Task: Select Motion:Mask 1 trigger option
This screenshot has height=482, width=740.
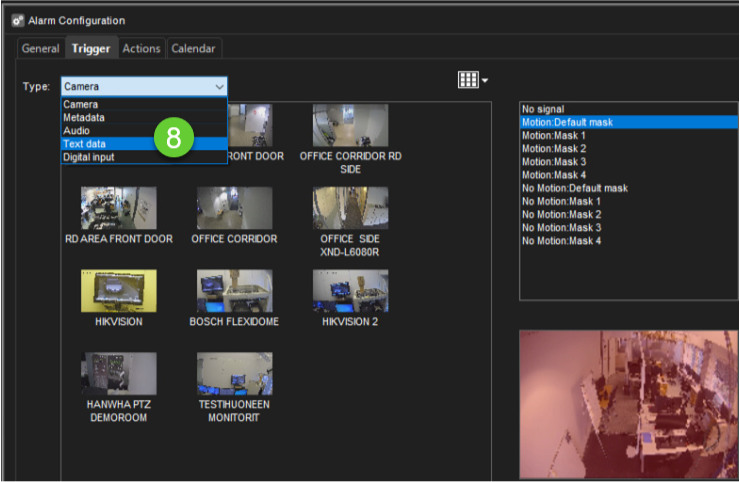Action: point(553,135)
